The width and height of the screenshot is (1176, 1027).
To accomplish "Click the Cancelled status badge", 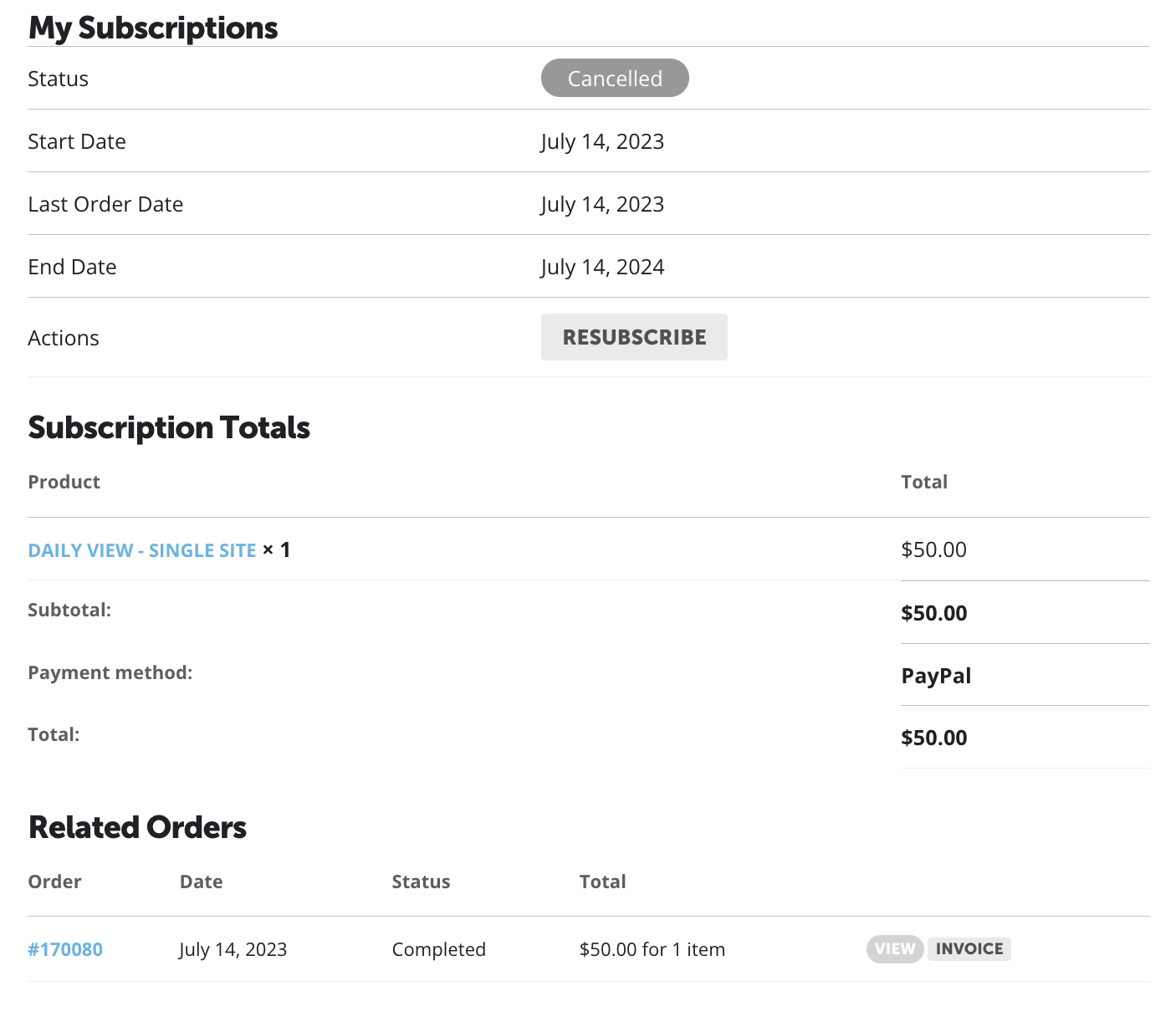I will (615, 78).
